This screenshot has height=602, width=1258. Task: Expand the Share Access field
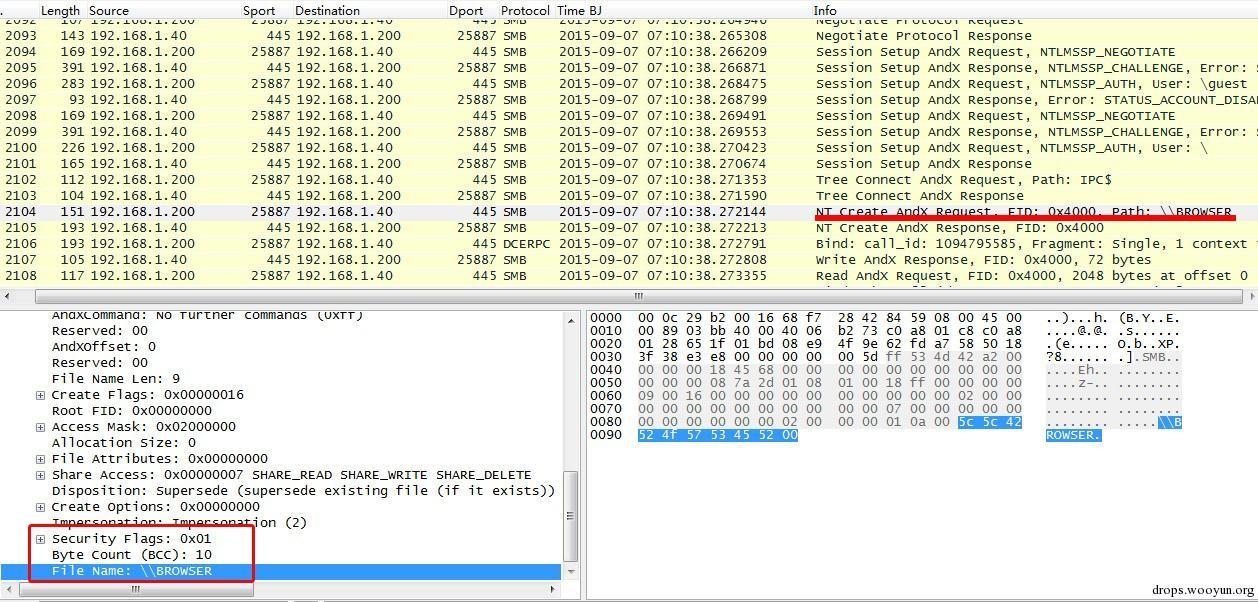coord(41,475)
